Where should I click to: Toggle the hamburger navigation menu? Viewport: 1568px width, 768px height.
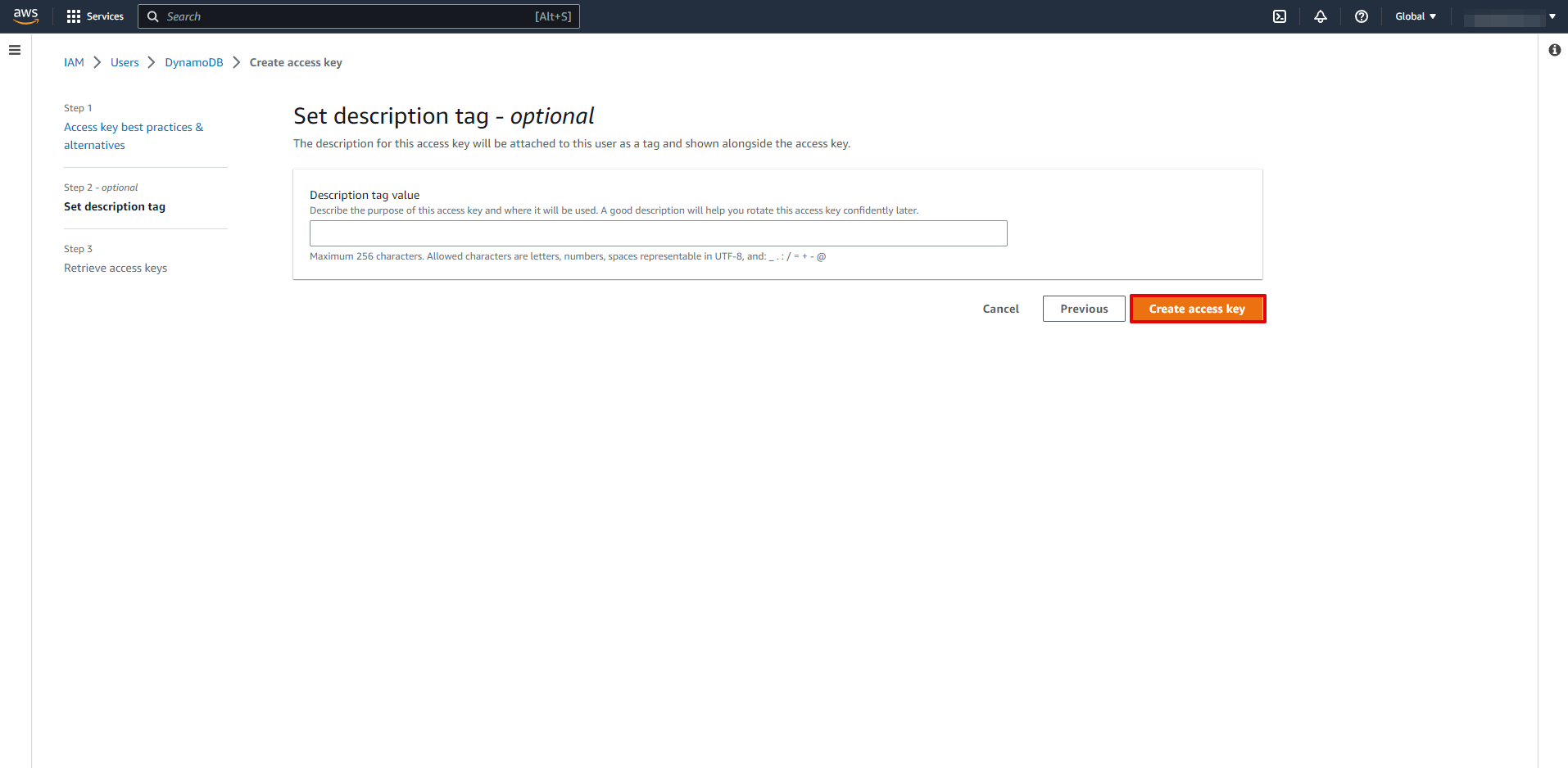(x=15, y=50)
